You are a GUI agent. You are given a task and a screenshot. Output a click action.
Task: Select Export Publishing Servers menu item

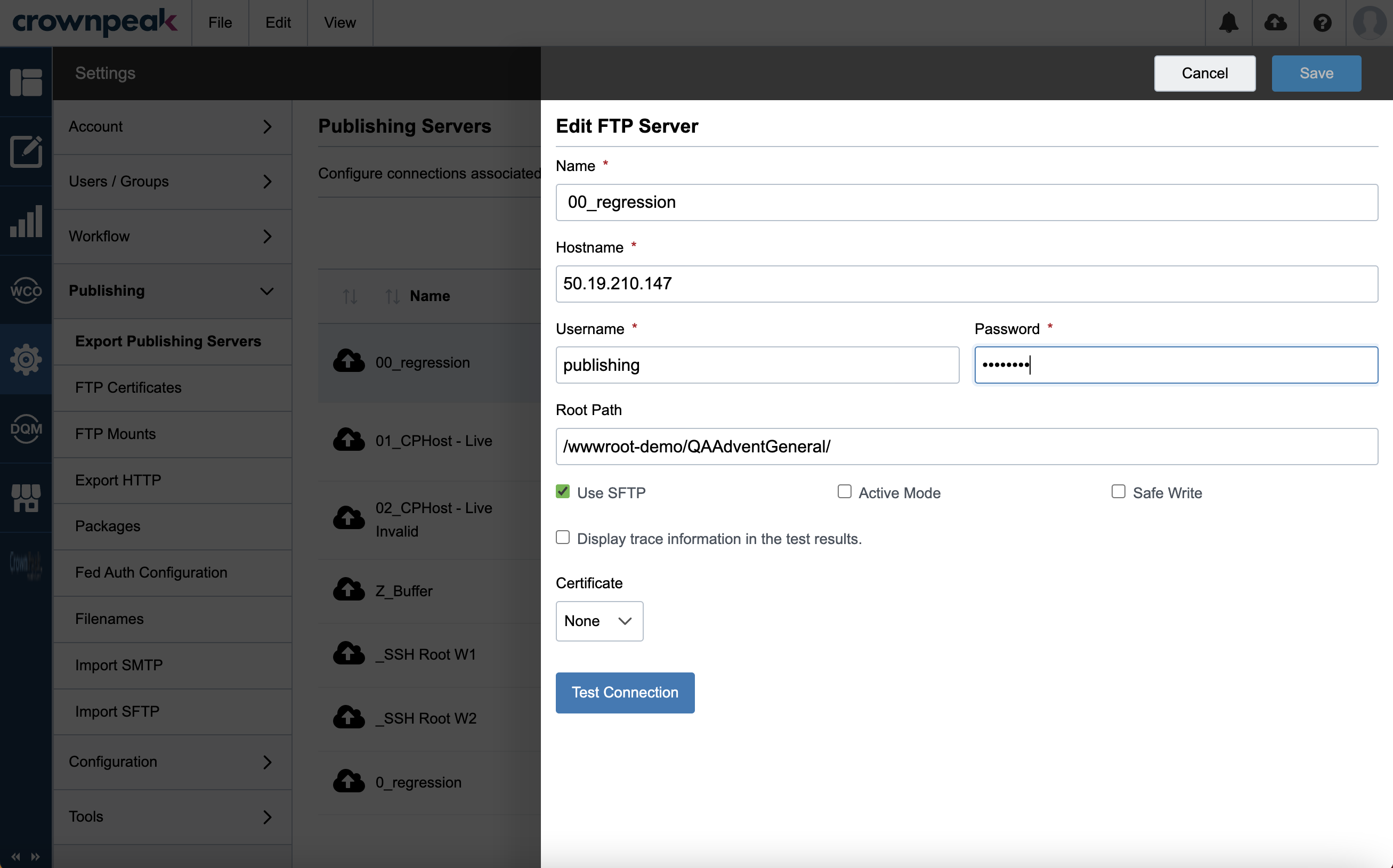[x=172, y=342]
